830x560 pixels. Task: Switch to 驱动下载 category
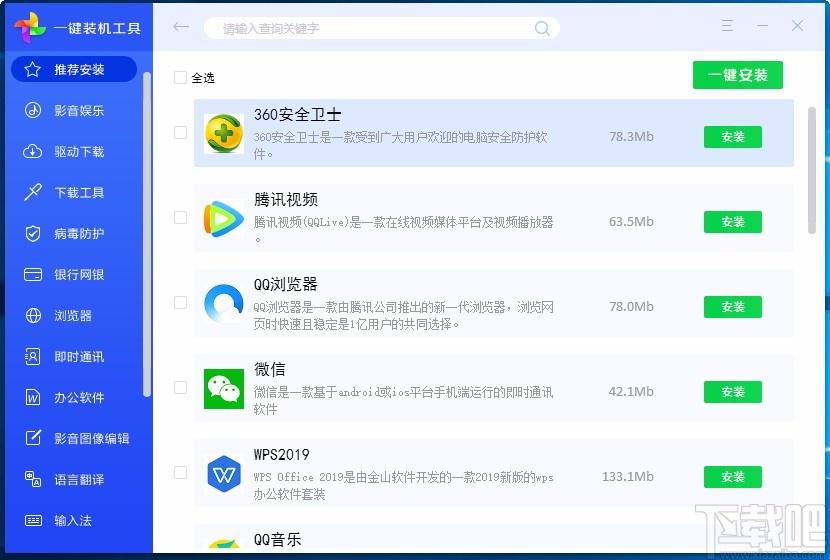click(74, 151)
